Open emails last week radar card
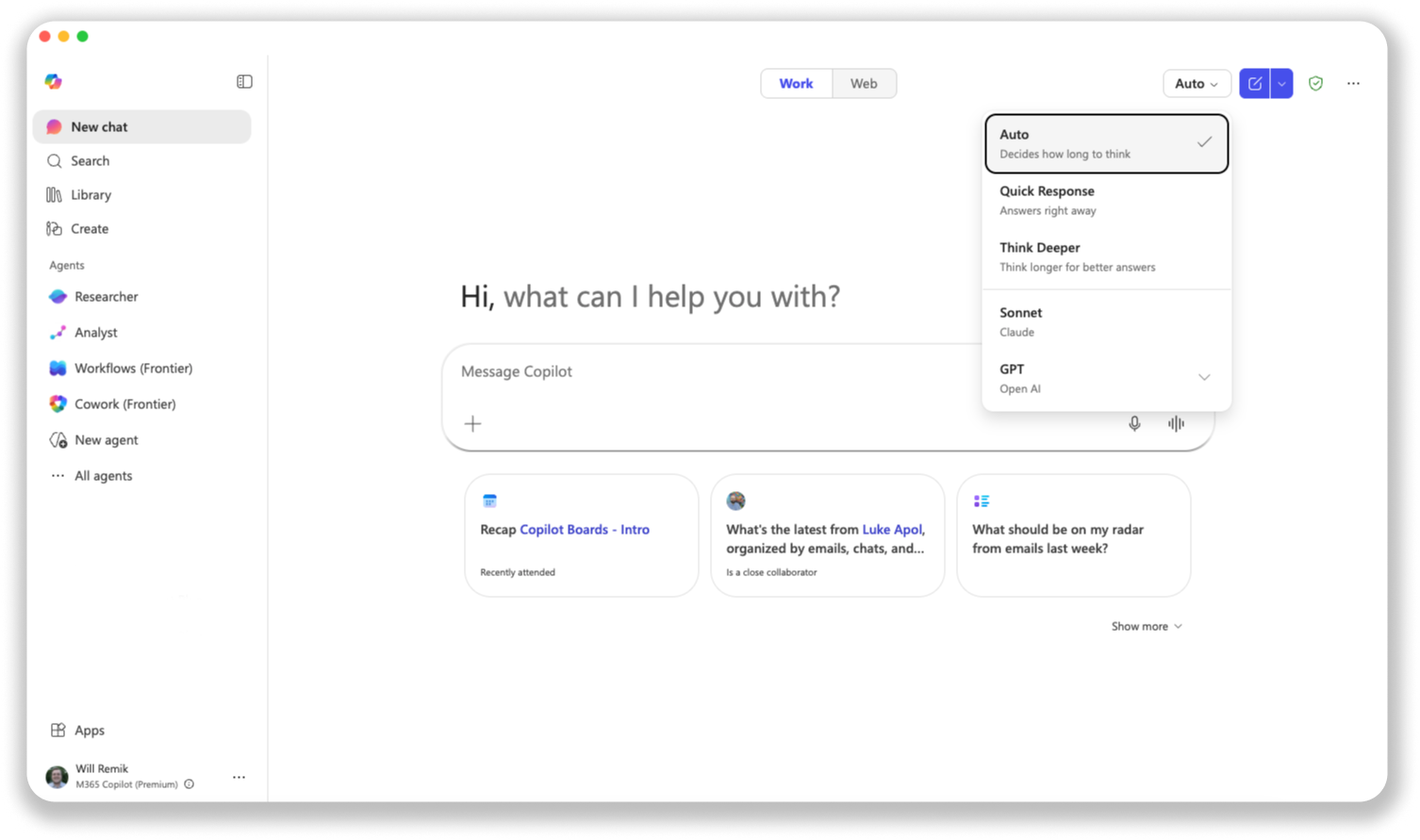Viewport: 1420px width, 840px height. pos(1074,535)
